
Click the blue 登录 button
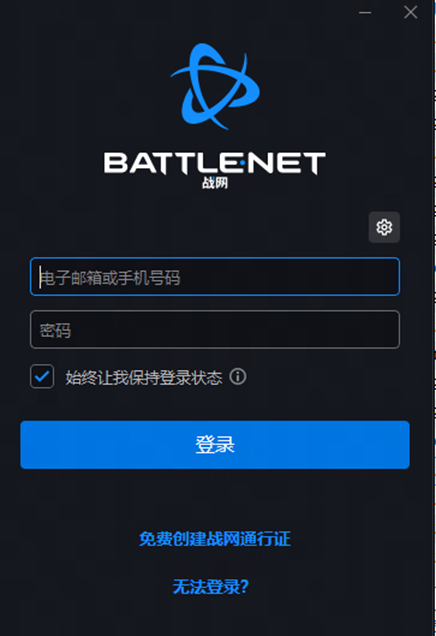(215, 445)
